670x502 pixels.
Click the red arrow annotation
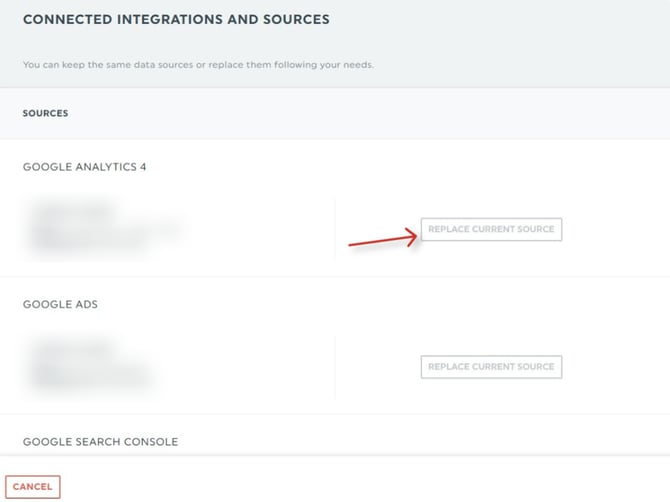point(382,239)
